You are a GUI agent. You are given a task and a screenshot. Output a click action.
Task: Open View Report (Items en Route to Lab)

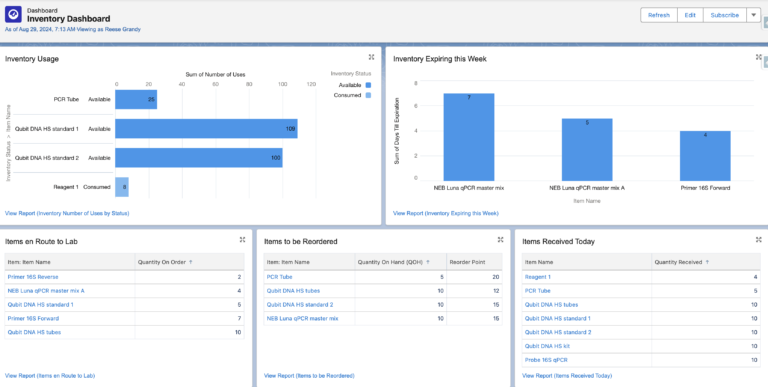coord(50,376)
